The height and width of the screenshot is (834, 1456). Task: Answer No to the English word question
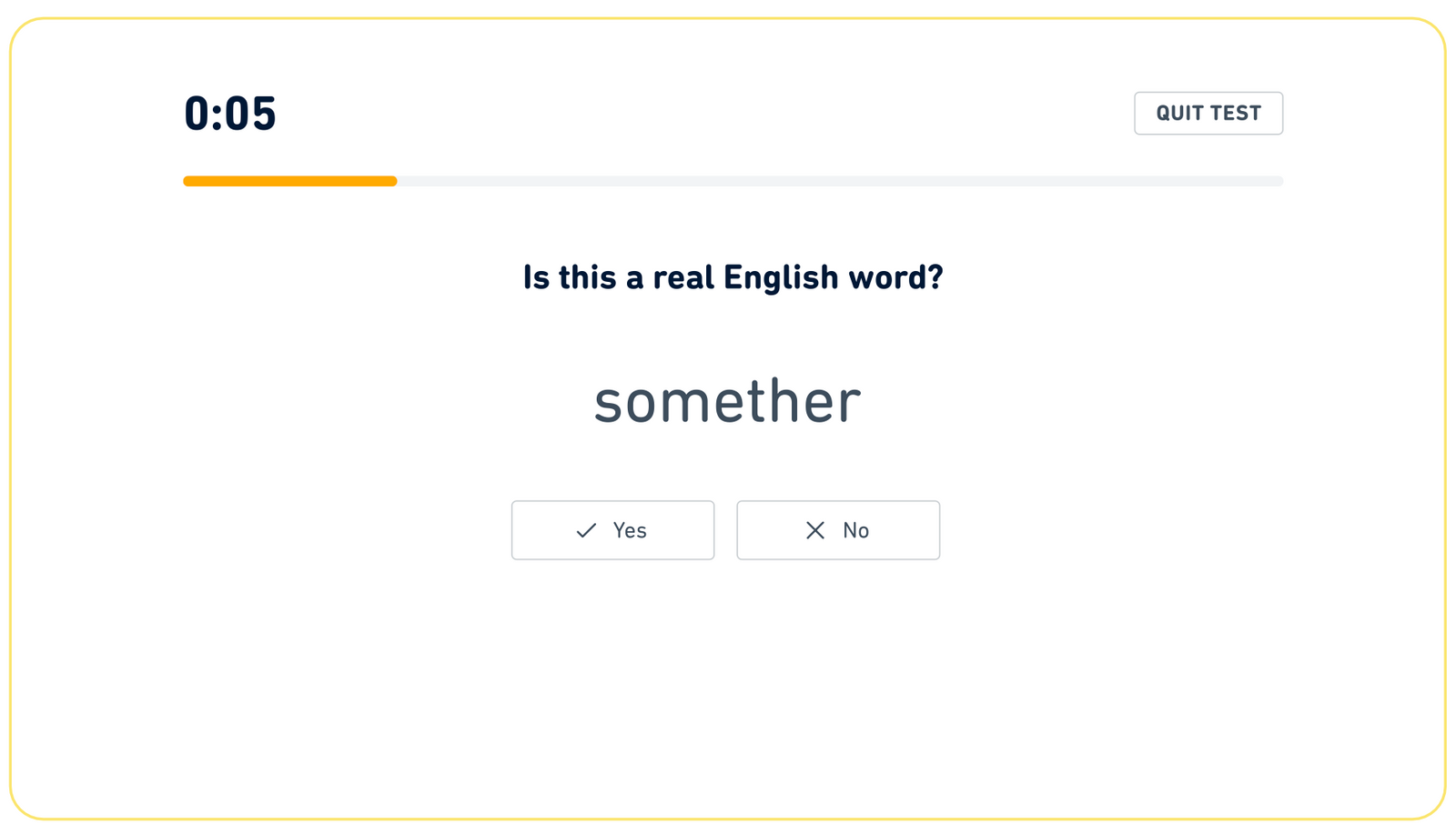837,530
